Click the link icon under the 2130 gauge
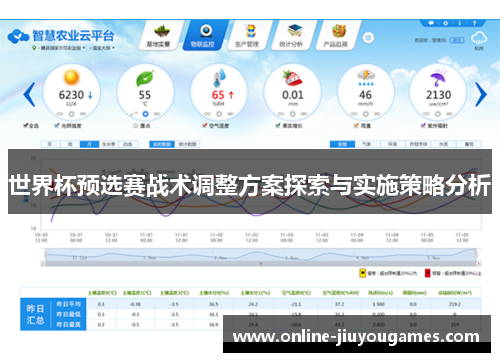The image size is (500, 362). (426, 114)
